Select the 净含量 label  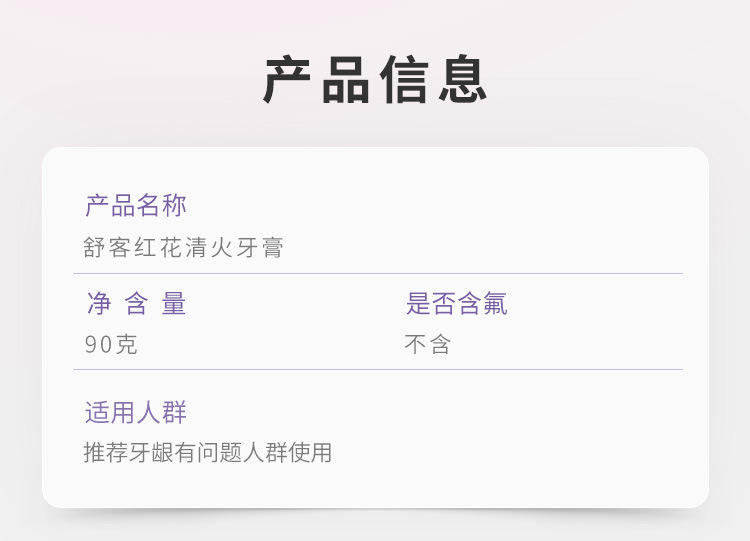pos(136,304)
